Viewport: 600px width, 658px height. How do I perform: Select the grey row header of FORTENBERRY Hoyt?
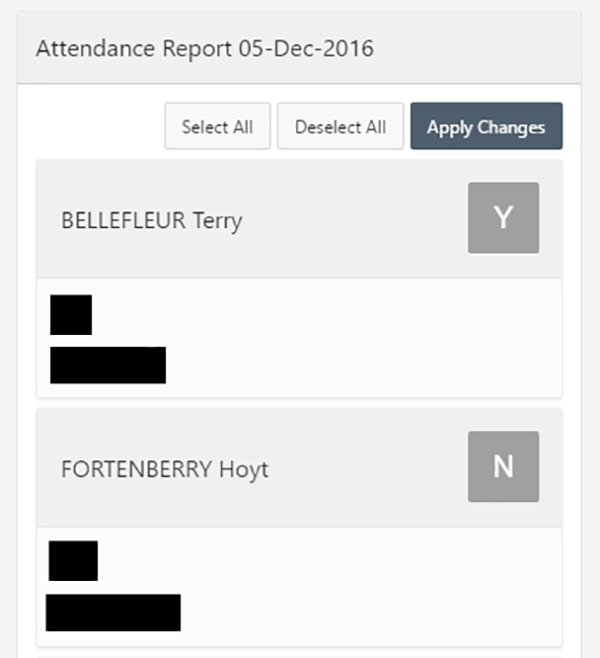click(x=299, y=467)
